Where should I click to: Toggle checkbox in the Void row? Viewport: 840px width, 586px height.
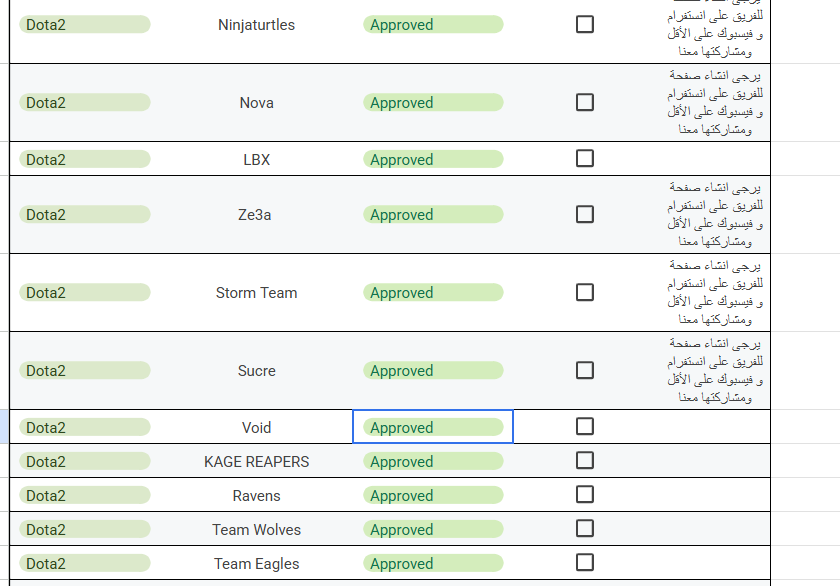[x=585, y=427]
